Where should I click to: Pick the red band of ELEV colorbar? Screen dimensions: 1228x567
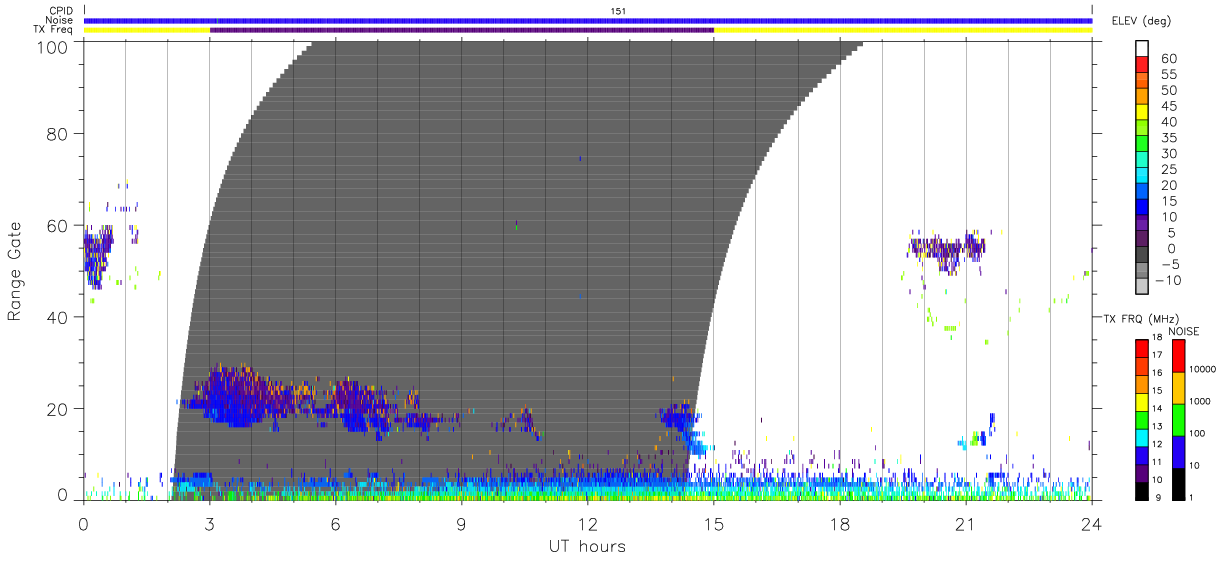click(1142, 66)
